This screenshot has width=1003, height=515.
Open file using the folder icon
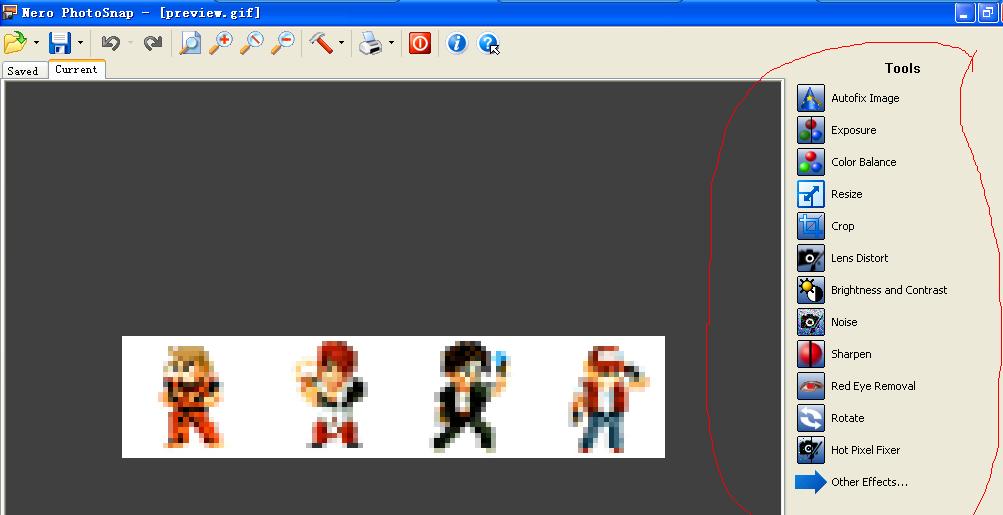[x=15, y=43]
